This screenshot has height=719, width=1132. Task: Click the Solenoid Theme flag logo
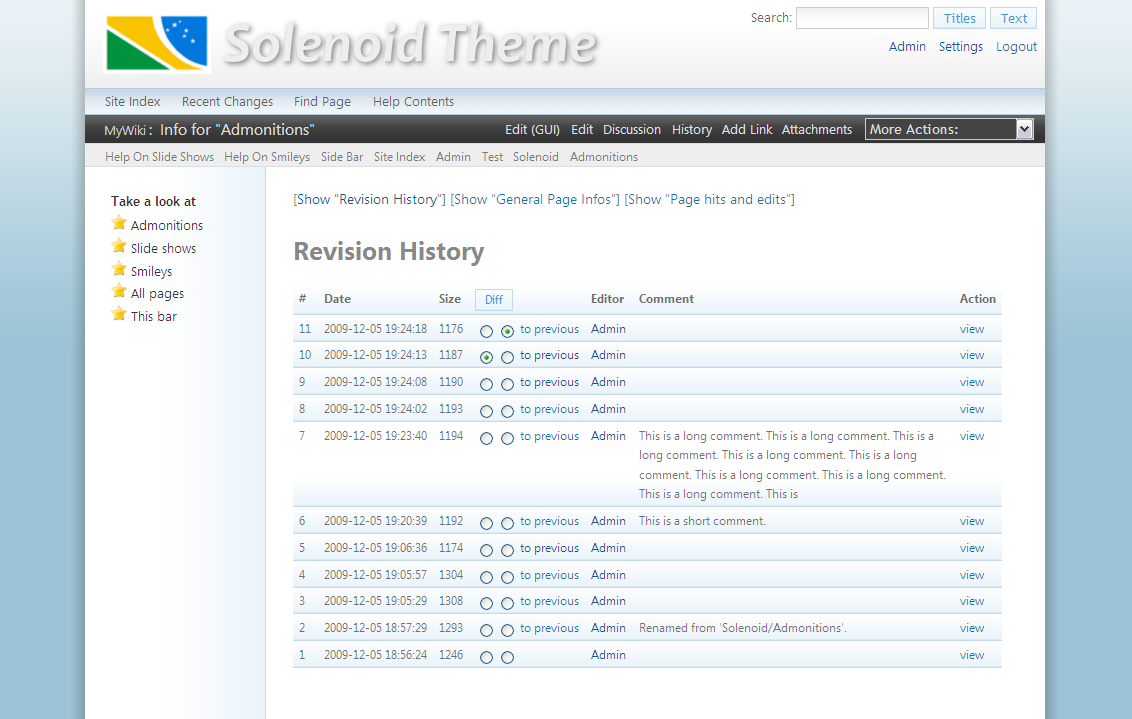tap(157, 44)
